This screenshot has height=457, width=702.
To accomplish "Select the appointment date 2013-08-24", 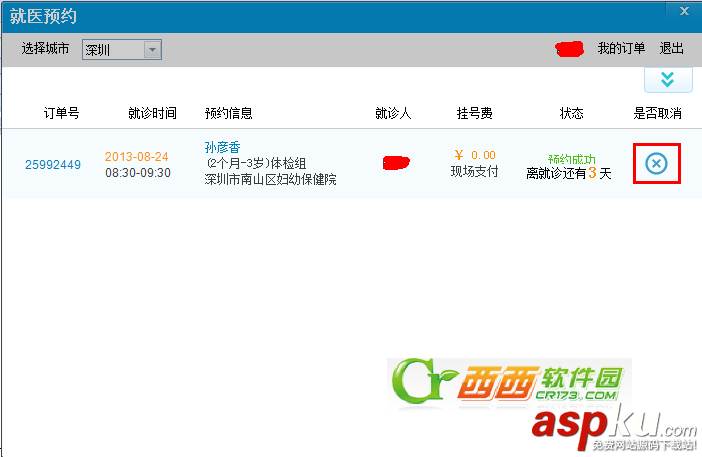I will point(137,157).
